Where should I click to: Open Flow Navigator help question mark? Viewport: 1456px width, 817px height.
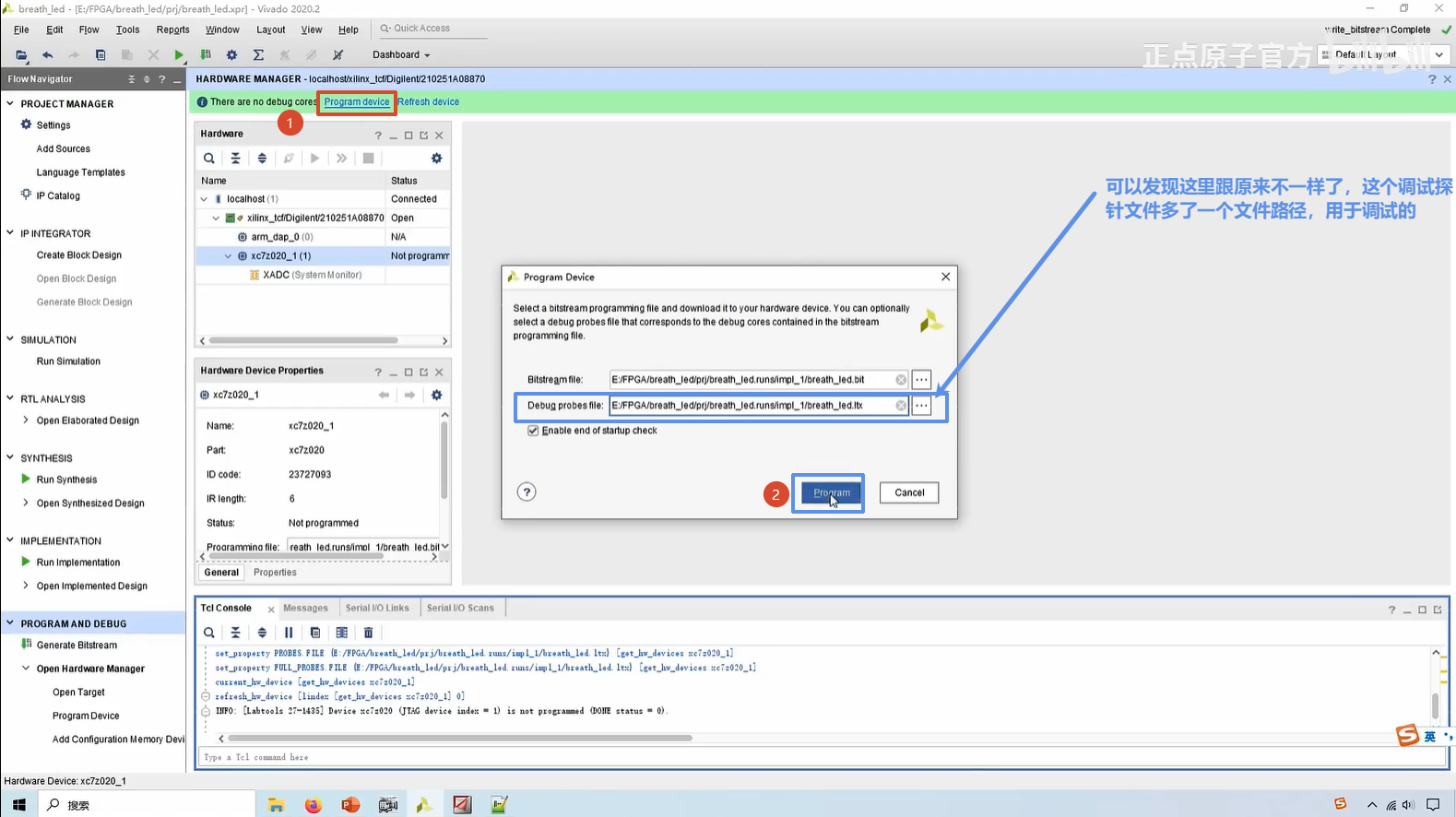coord(161,79)
